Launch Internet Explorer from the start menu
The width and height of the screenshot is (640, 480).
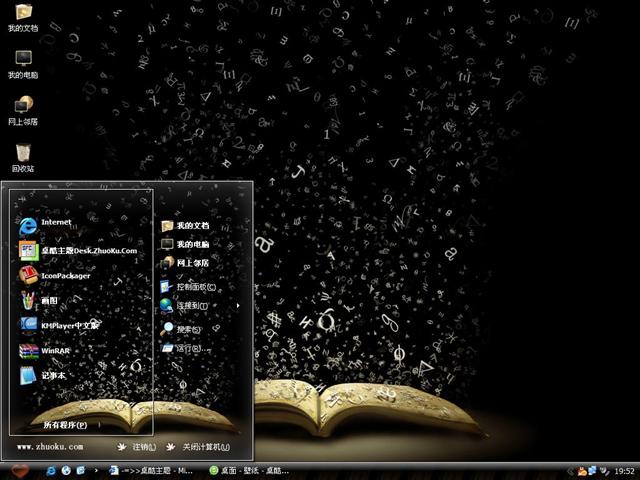pyautogui.click(x=45, y=226)
